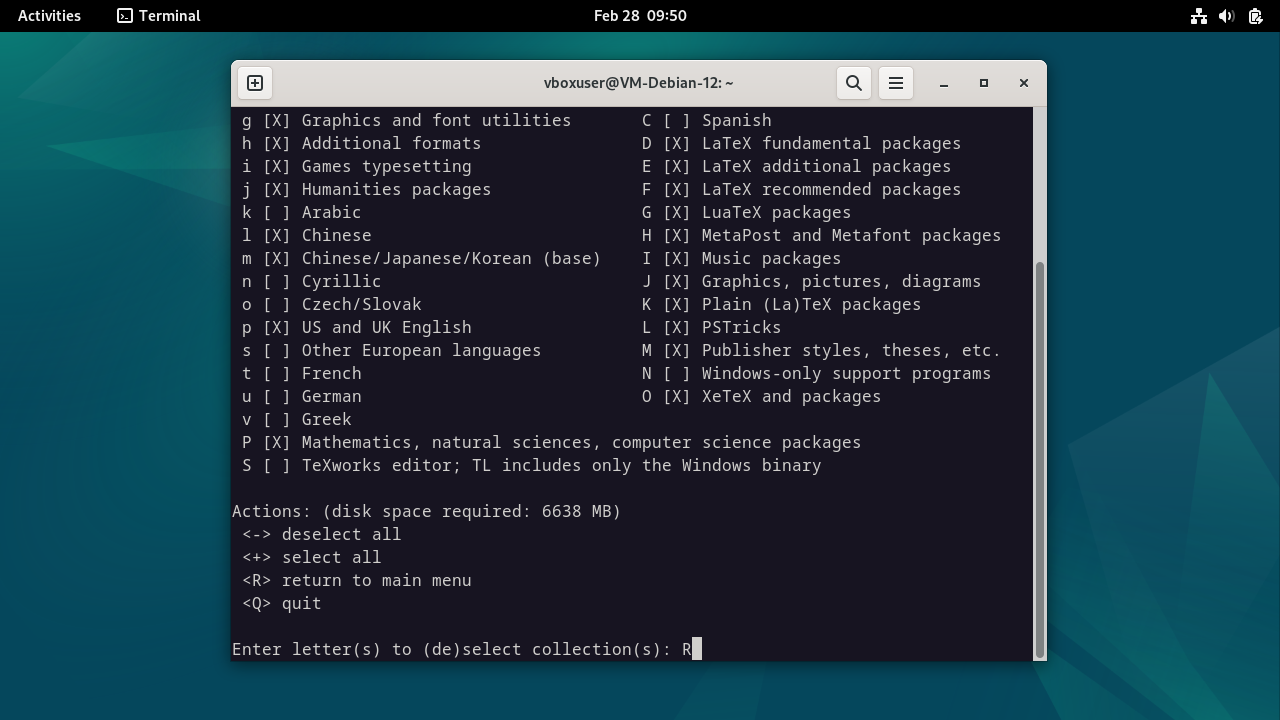This screenshot has height=720, width=1280.
Task: Open the terminal hamburger menu
Action: (896, 83)
